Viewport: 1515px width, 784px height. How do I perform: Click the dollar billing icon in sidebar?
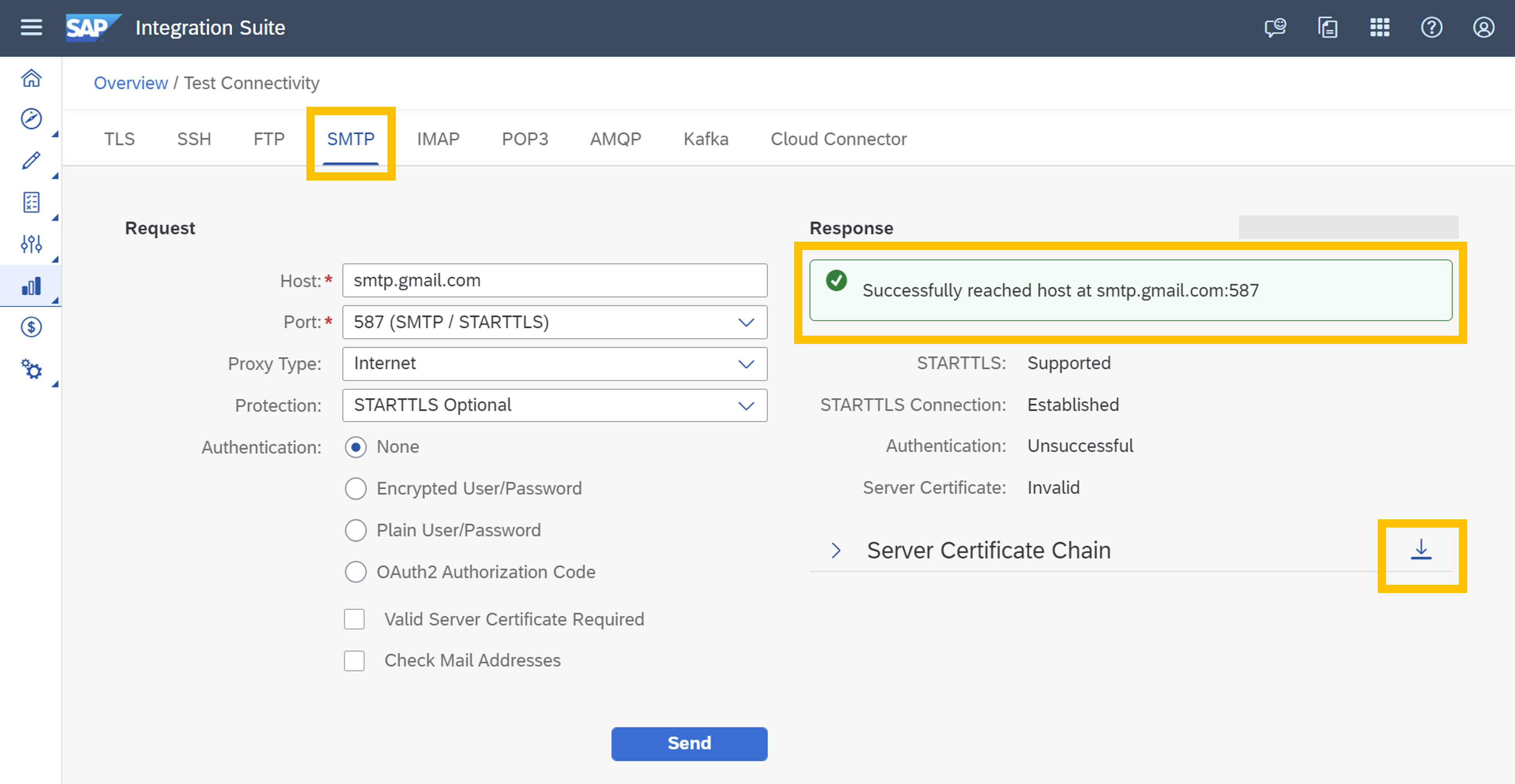click(x=31, y=327)
